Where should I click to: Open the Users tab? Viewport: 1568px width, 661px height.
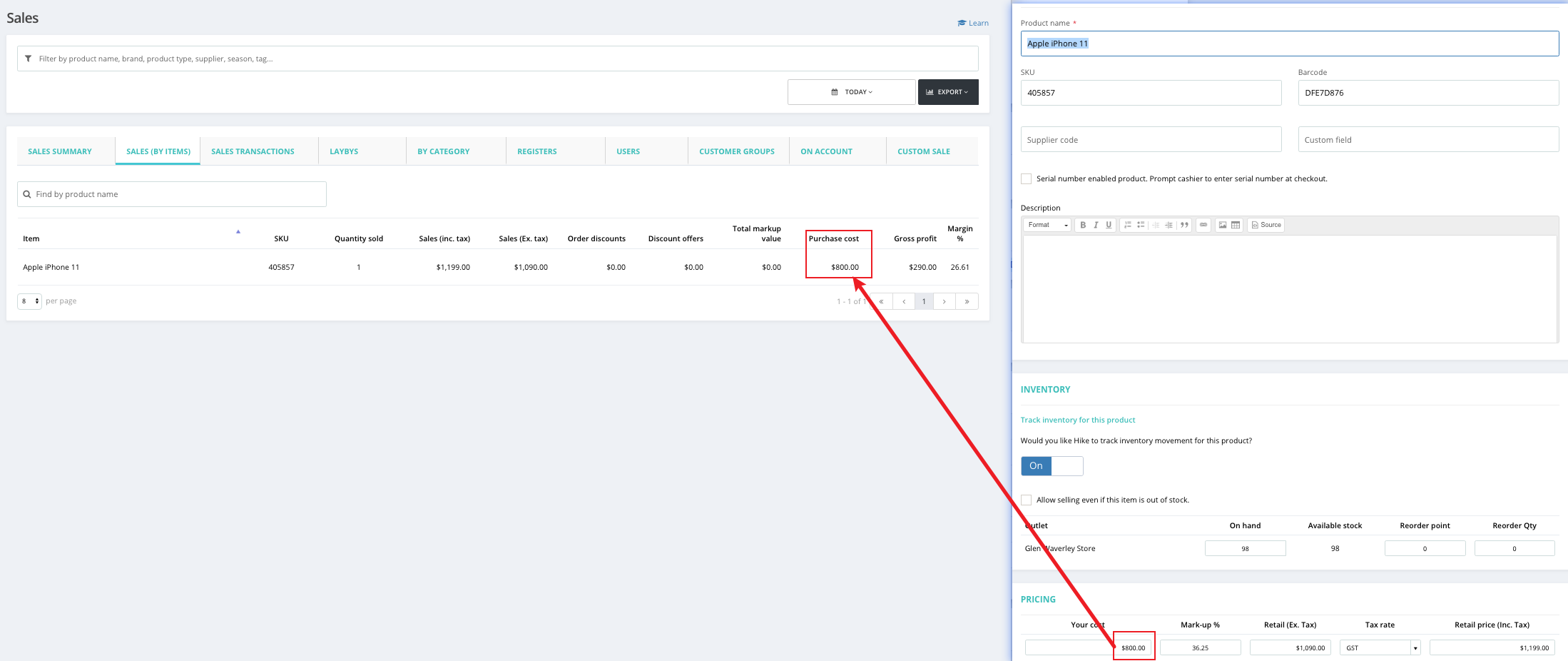click(628, 151)
